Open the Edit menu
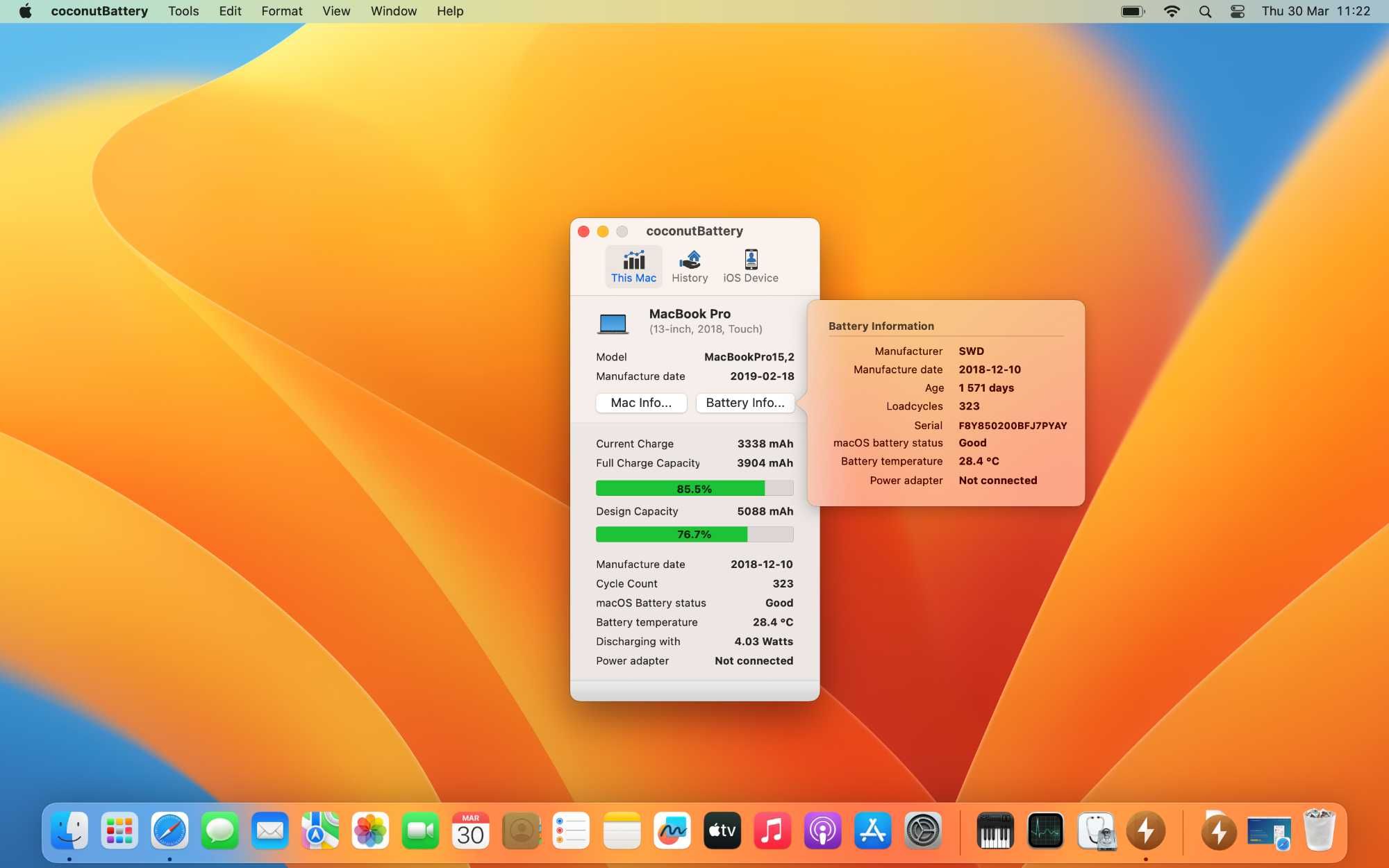The width and height of the screenshot is (1389, 868). coord(230,11)
